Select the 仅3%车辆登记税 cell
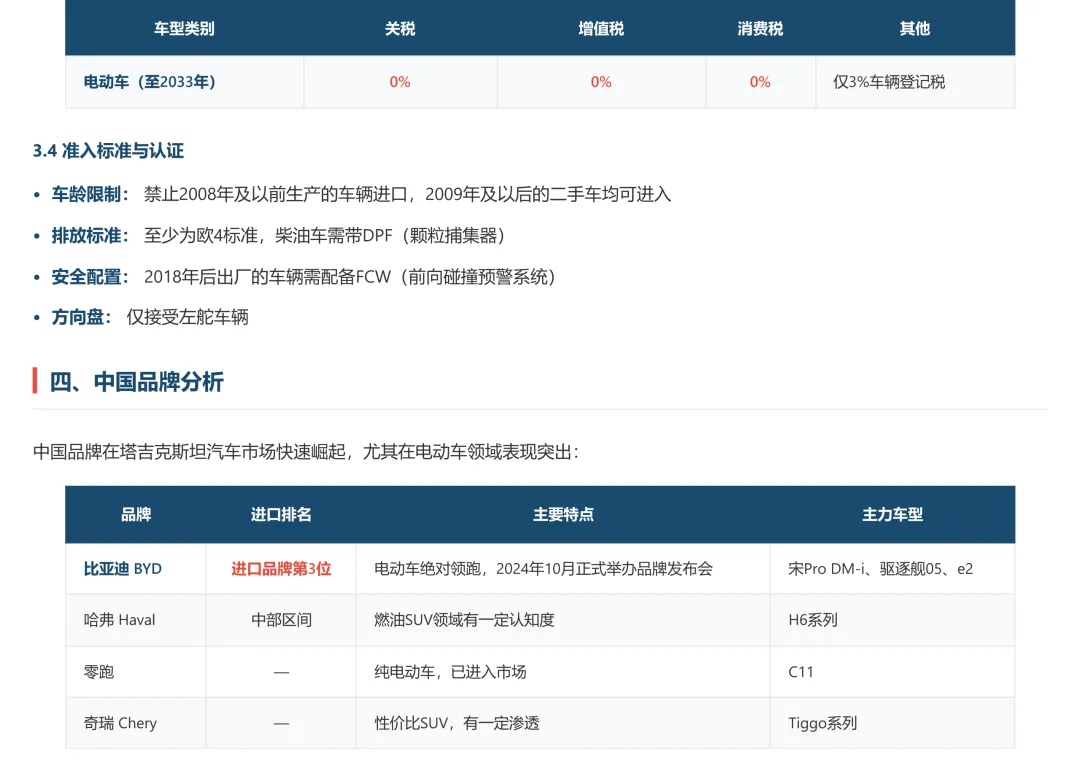The width and height of the screenshot is (1080, 763). click(x=915, y=82)
